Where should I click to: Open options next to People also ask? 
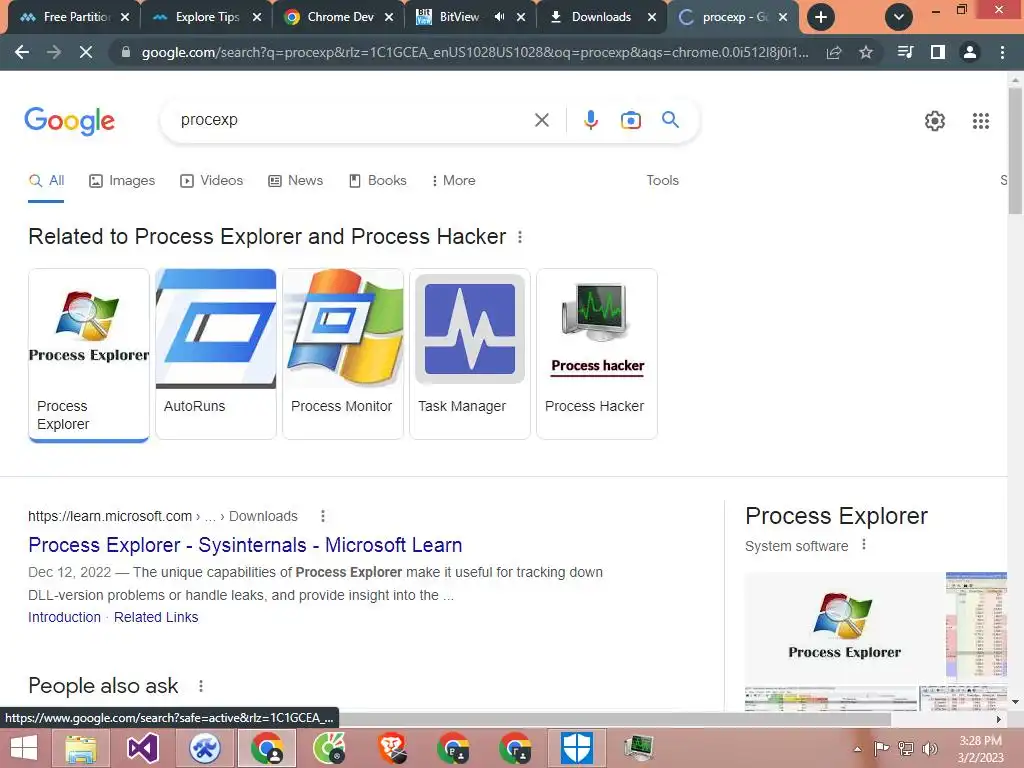[200, 686]
